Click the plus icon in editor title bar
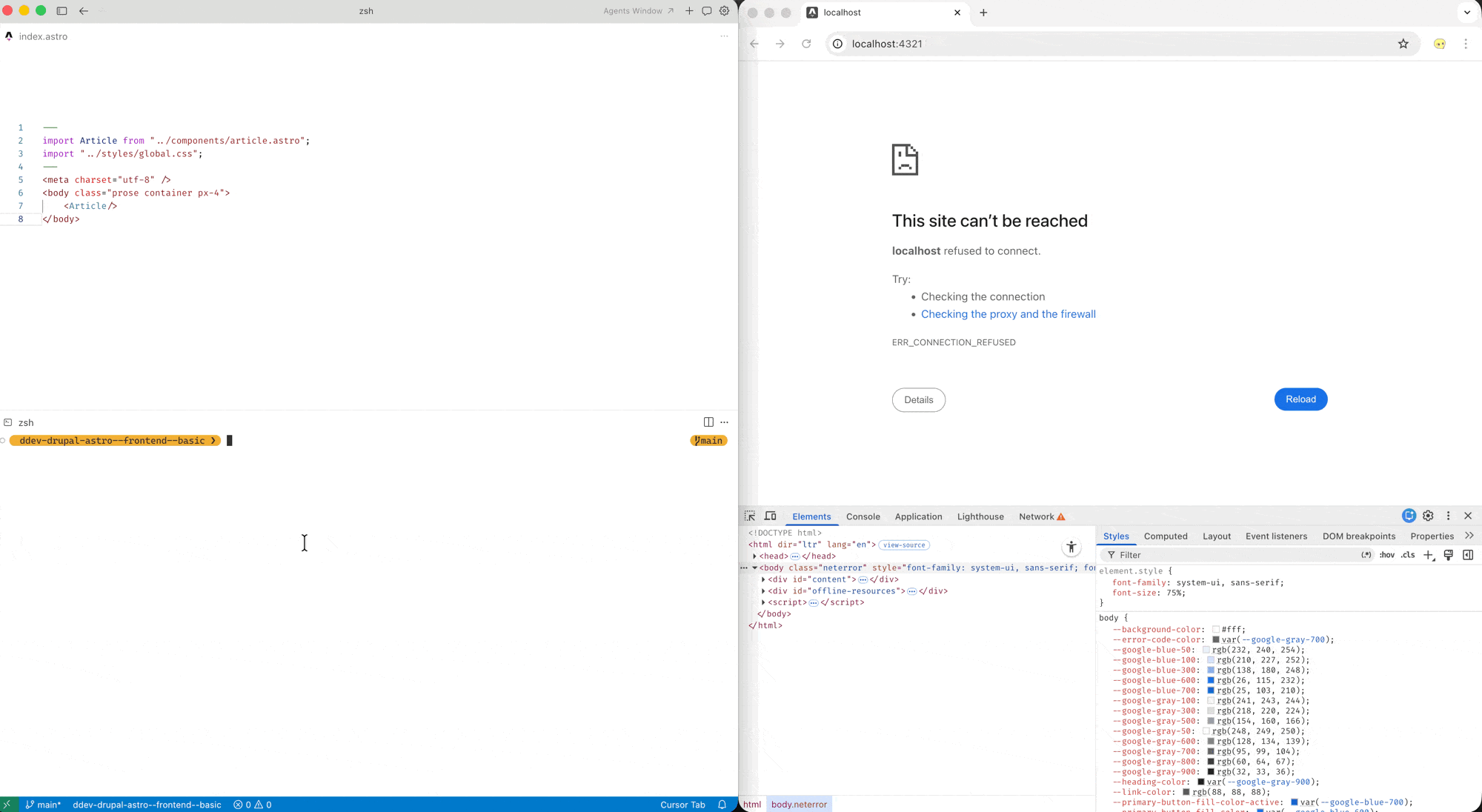The width and height of the screenshot is (1482, 812). pyautogui.click(x=689, y=11)
